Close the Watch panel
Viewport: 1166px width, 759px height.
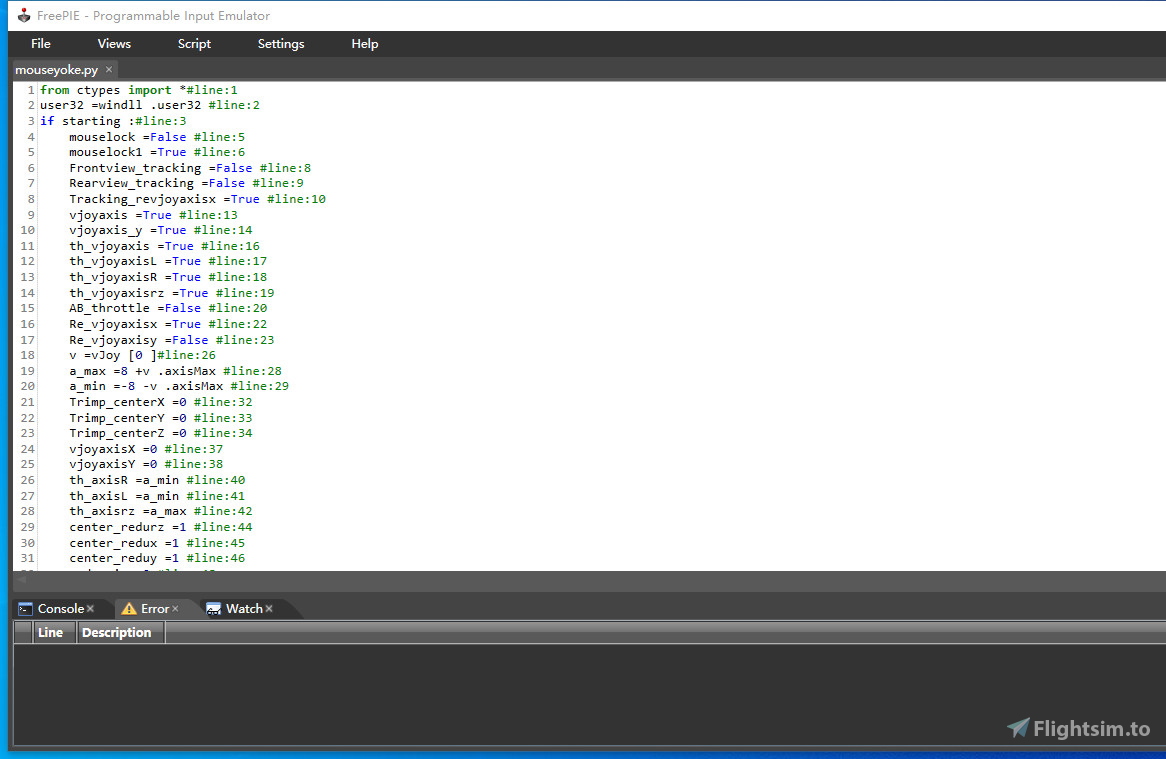point(268,608)
